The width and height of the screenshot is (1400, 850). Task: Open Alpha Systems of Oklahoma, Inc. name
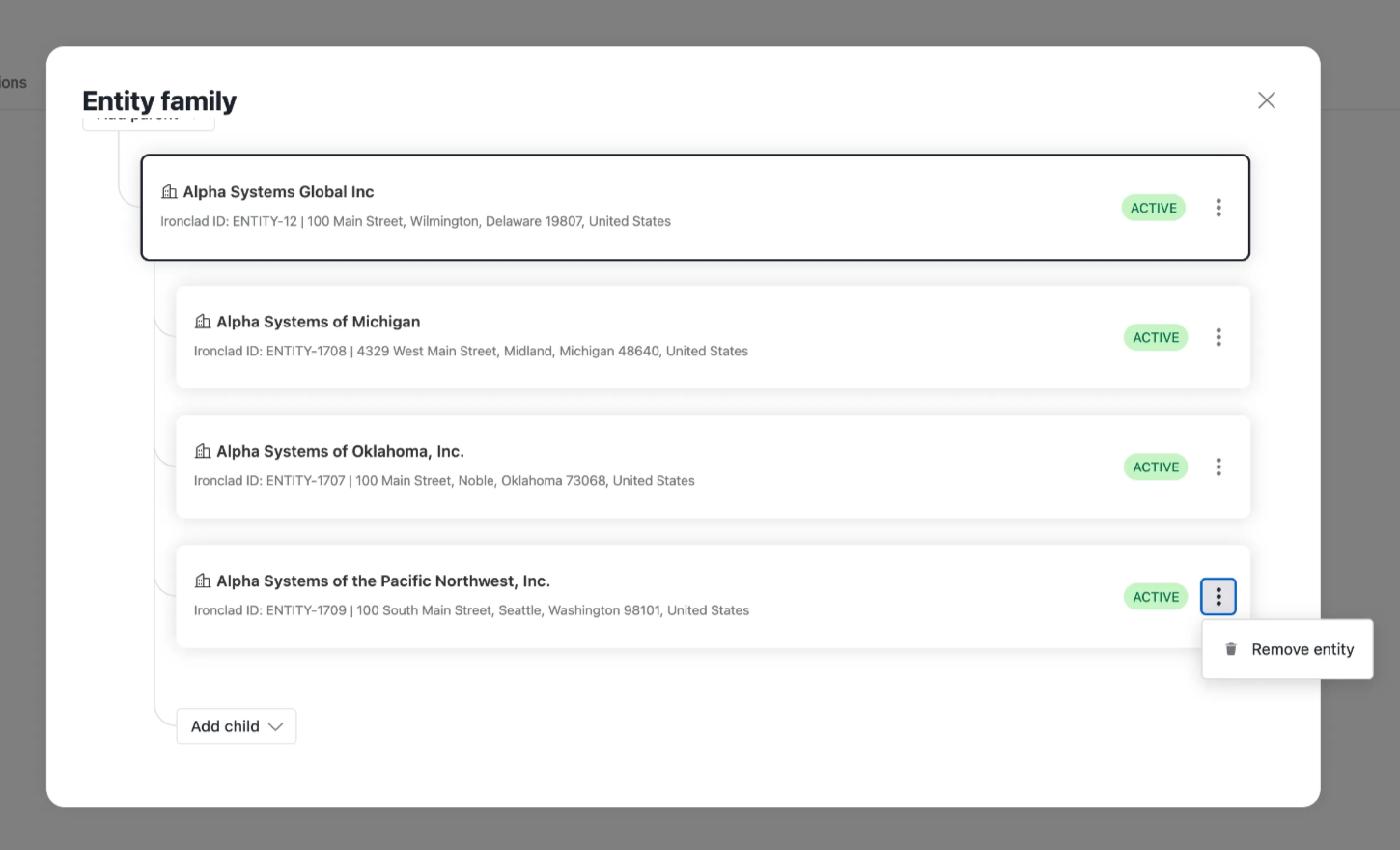point(340,451)
